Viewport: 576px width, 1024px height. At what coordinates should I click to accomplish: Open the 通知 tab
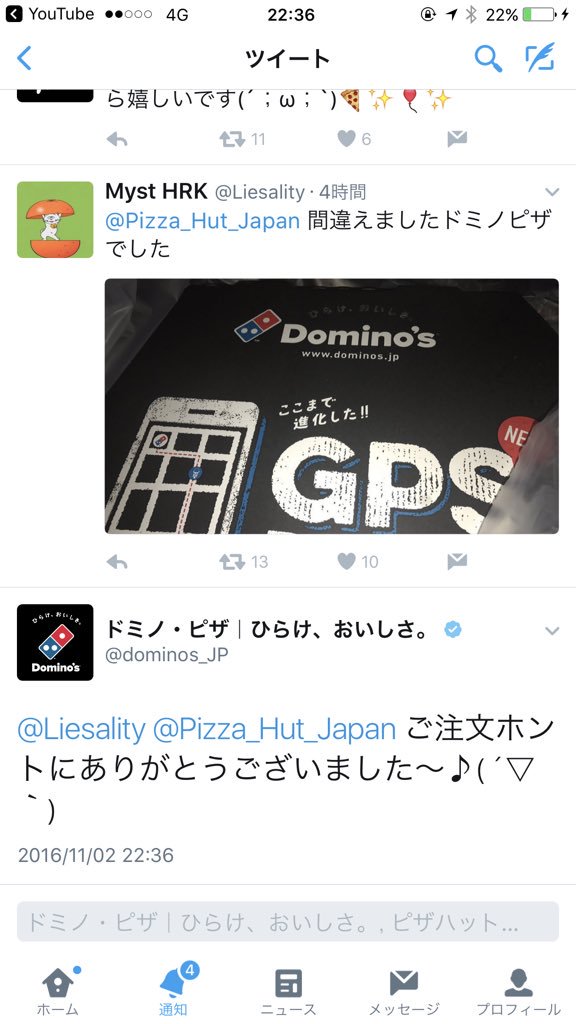tap(174, 990)
